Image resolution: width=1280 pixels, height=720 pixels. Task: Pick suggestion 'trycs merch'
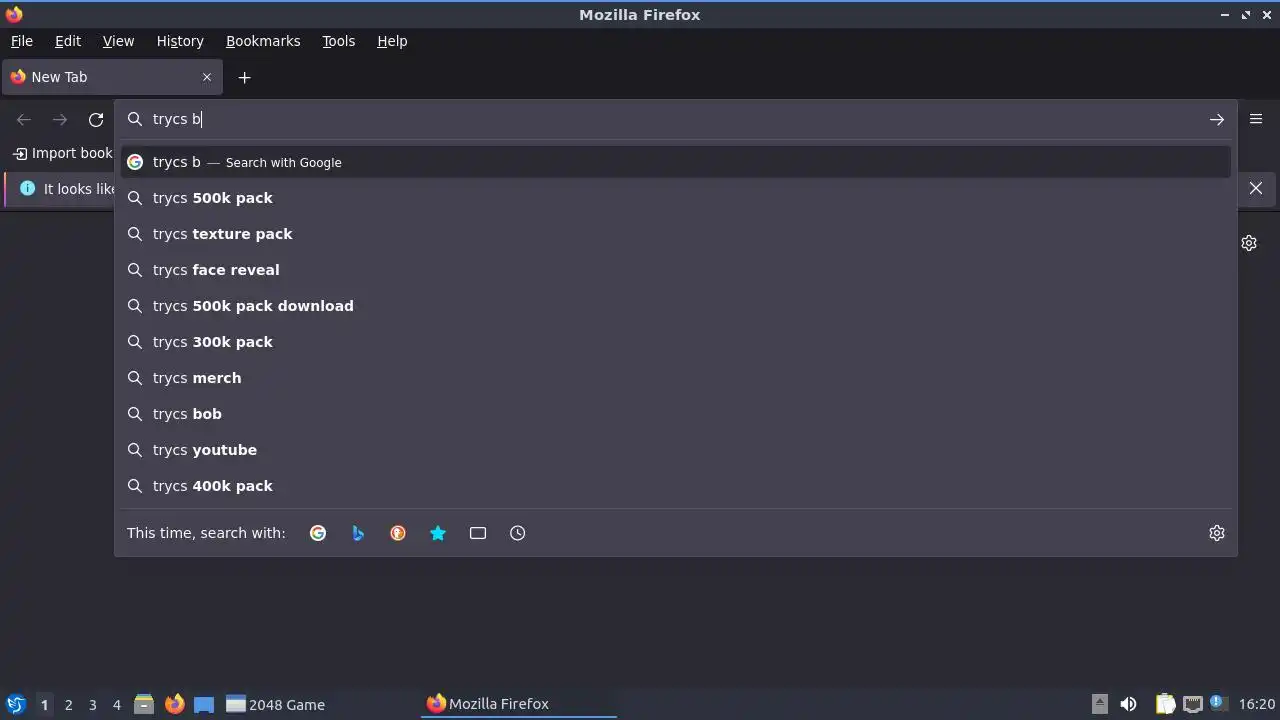click(x=675, y=378)
